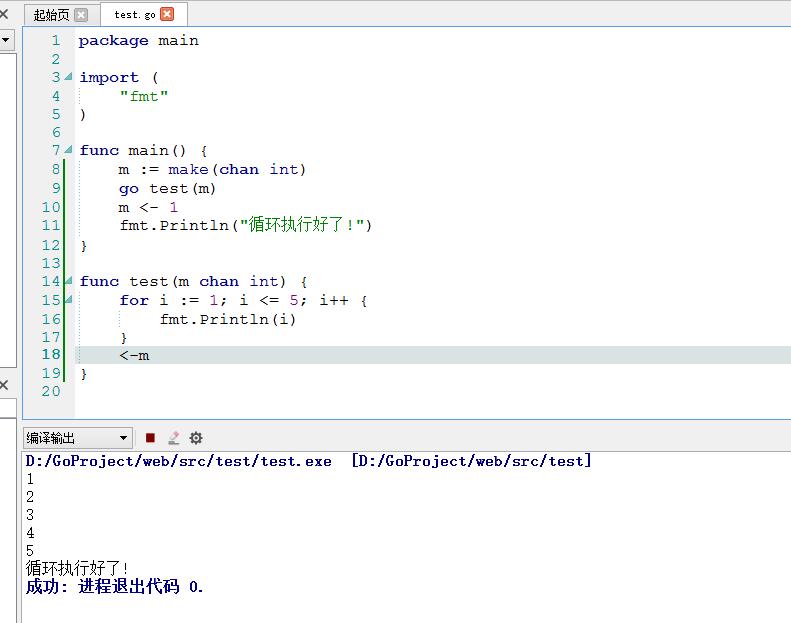Click output line showing '3'
Image resolution: width=791 pixels, height=623 pixels.
(x=30, y=515)
